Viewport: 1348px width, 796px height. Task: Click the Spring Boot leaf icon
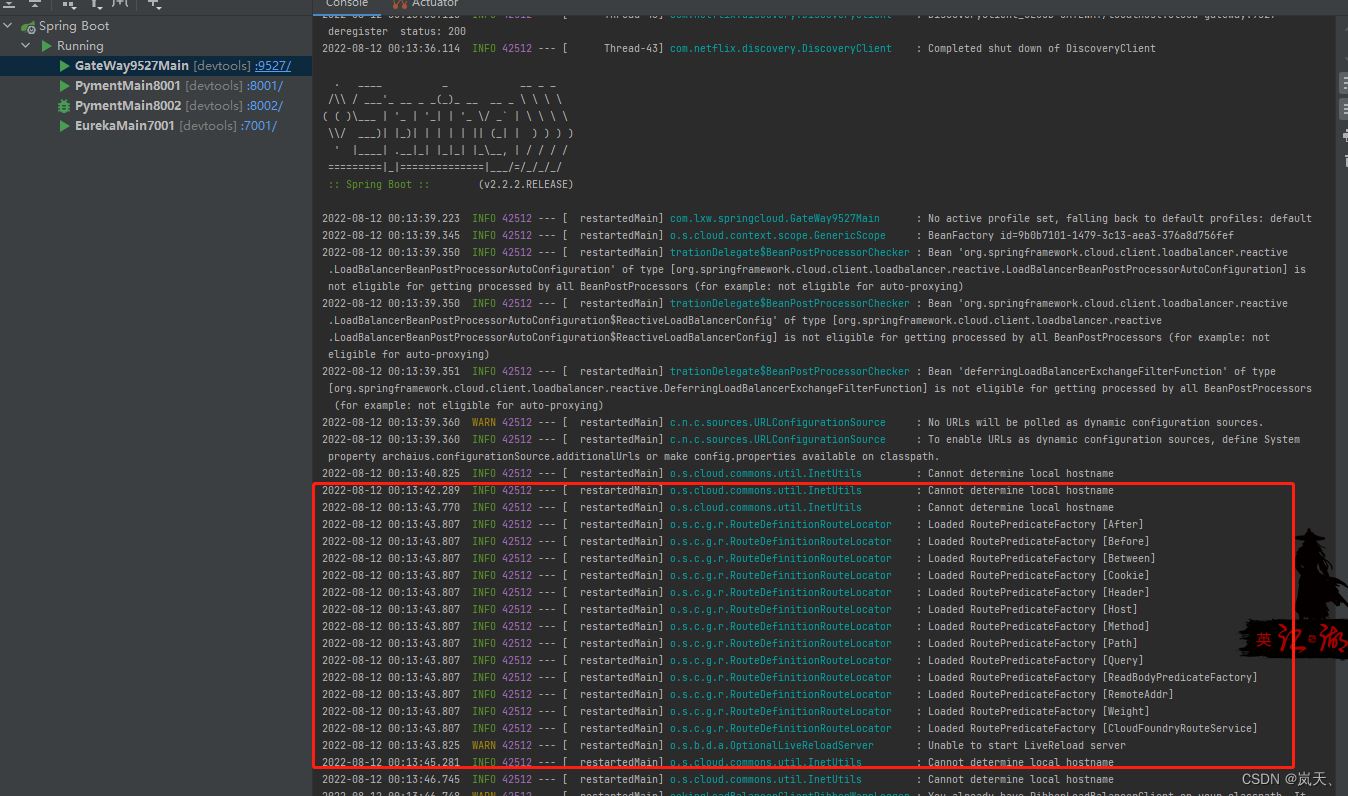(29, 26)
